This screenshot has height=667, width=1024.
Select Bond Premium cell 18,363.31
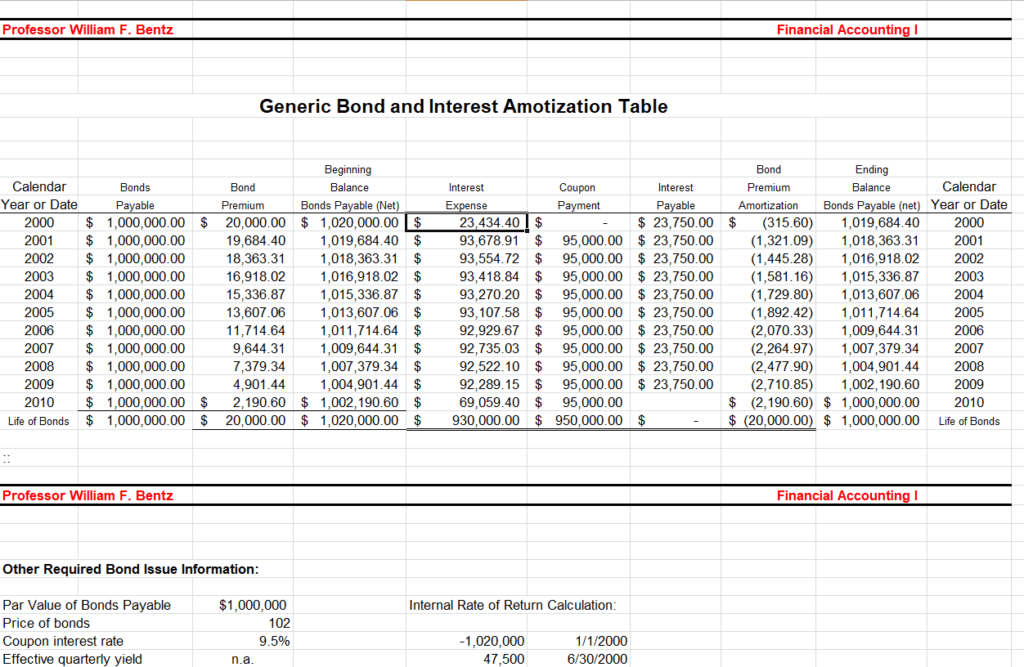[242, 259]
